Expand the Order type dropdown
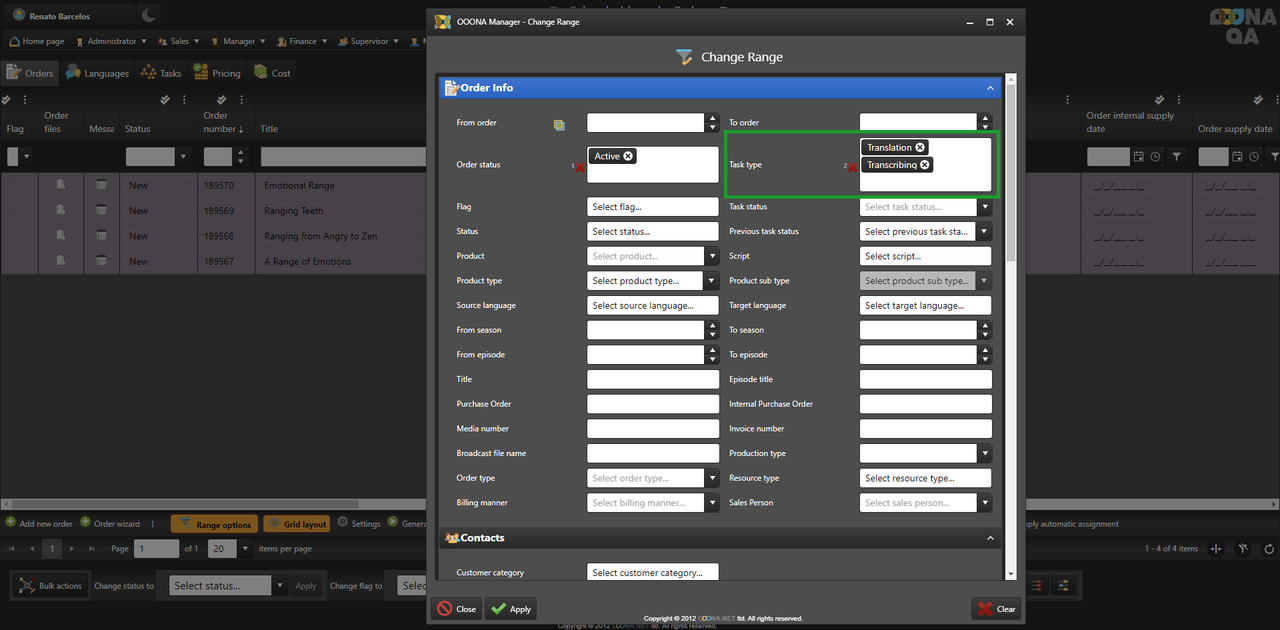The height and width of the screenshot is (630, 1280). tap(710, 478)
